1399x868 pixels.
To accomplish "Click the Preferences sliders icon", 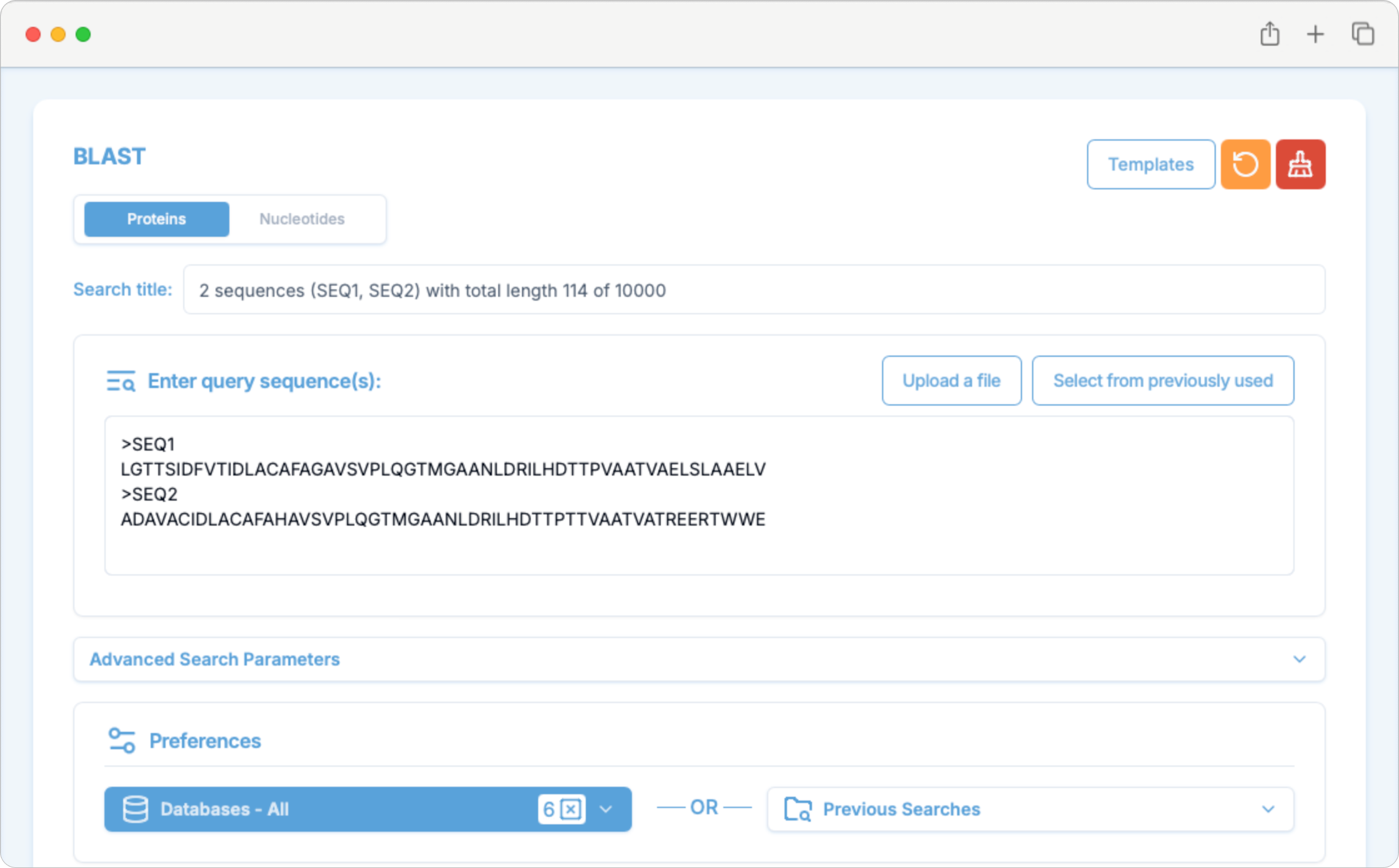I will pos(121,741).
